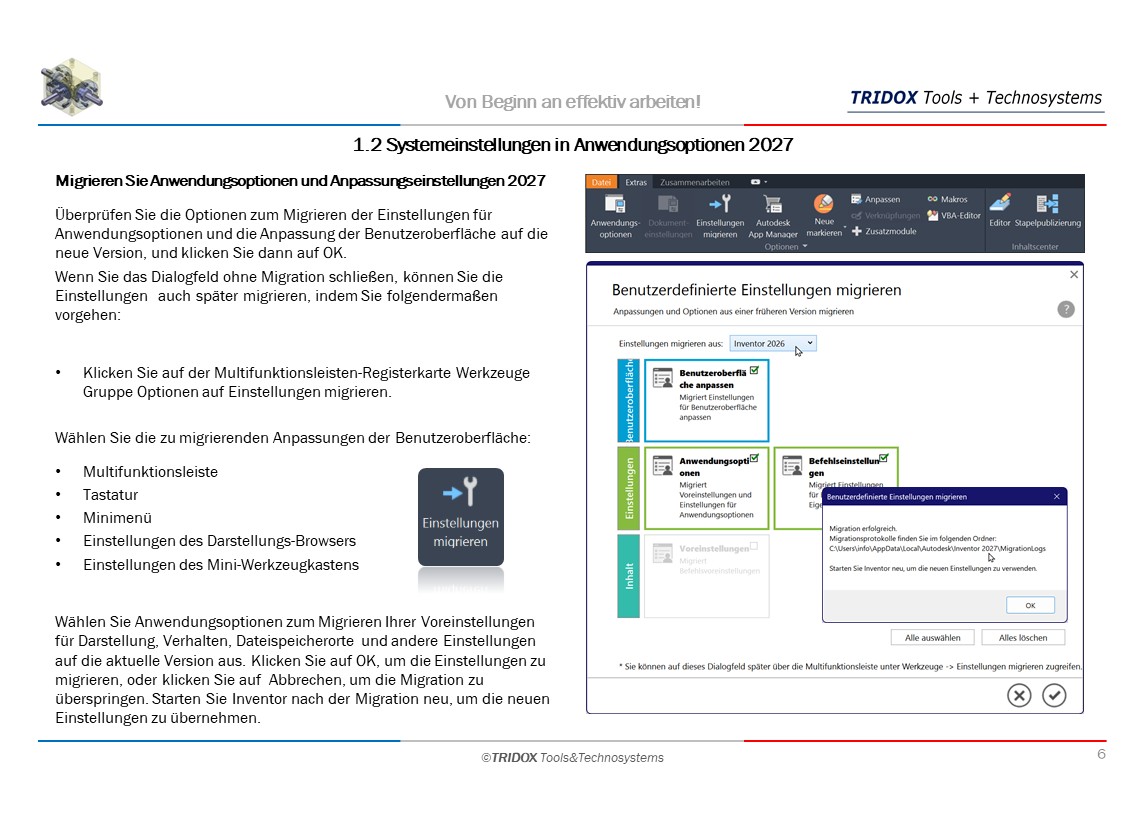The height and width of the screenshot is (816, 1145).
Task: Toggle the Anwendungsoptionen migration checkbox
Action: pos(754,458)
